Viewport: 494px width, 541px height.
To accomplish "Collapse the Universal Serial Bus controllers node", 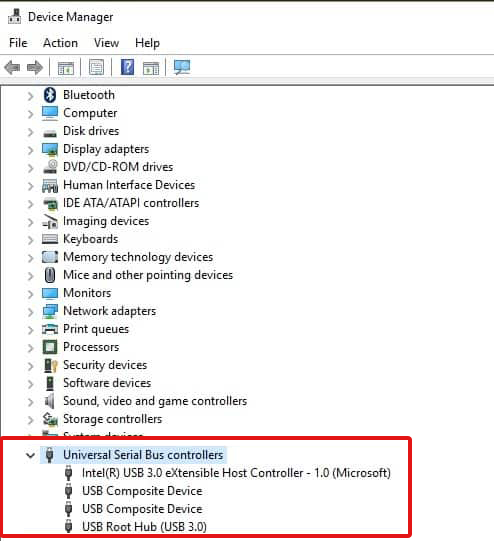I will pos(30,455).
